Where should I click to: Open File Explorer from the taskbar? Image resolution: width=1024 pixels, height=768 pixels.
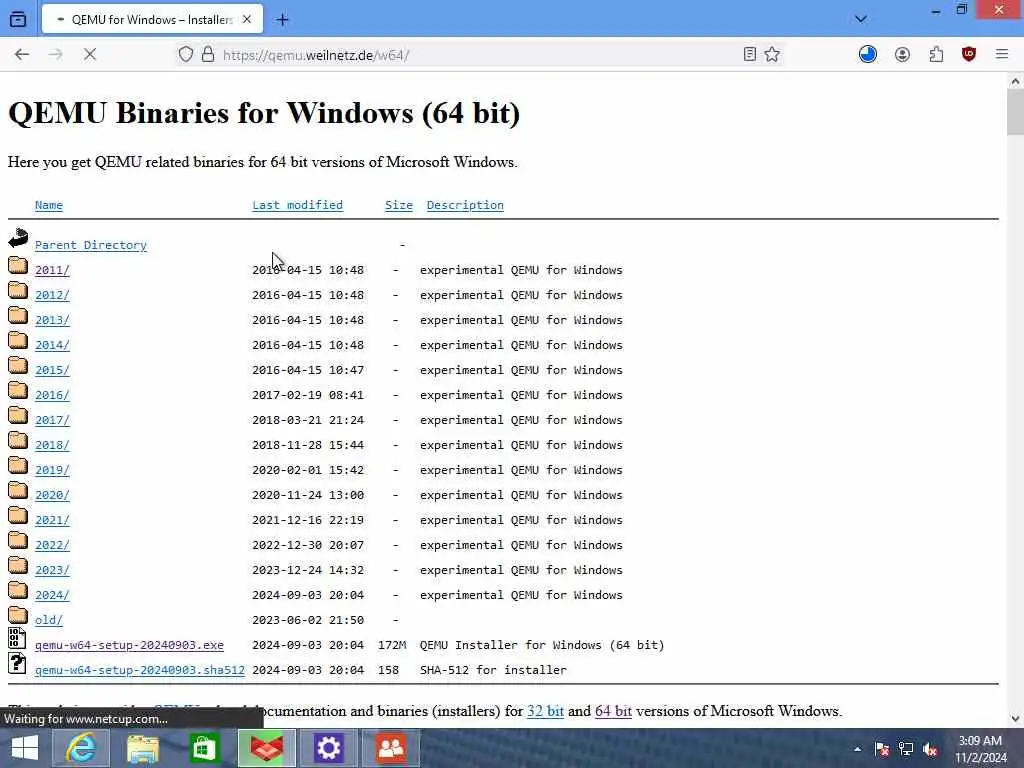pos(142,748)
